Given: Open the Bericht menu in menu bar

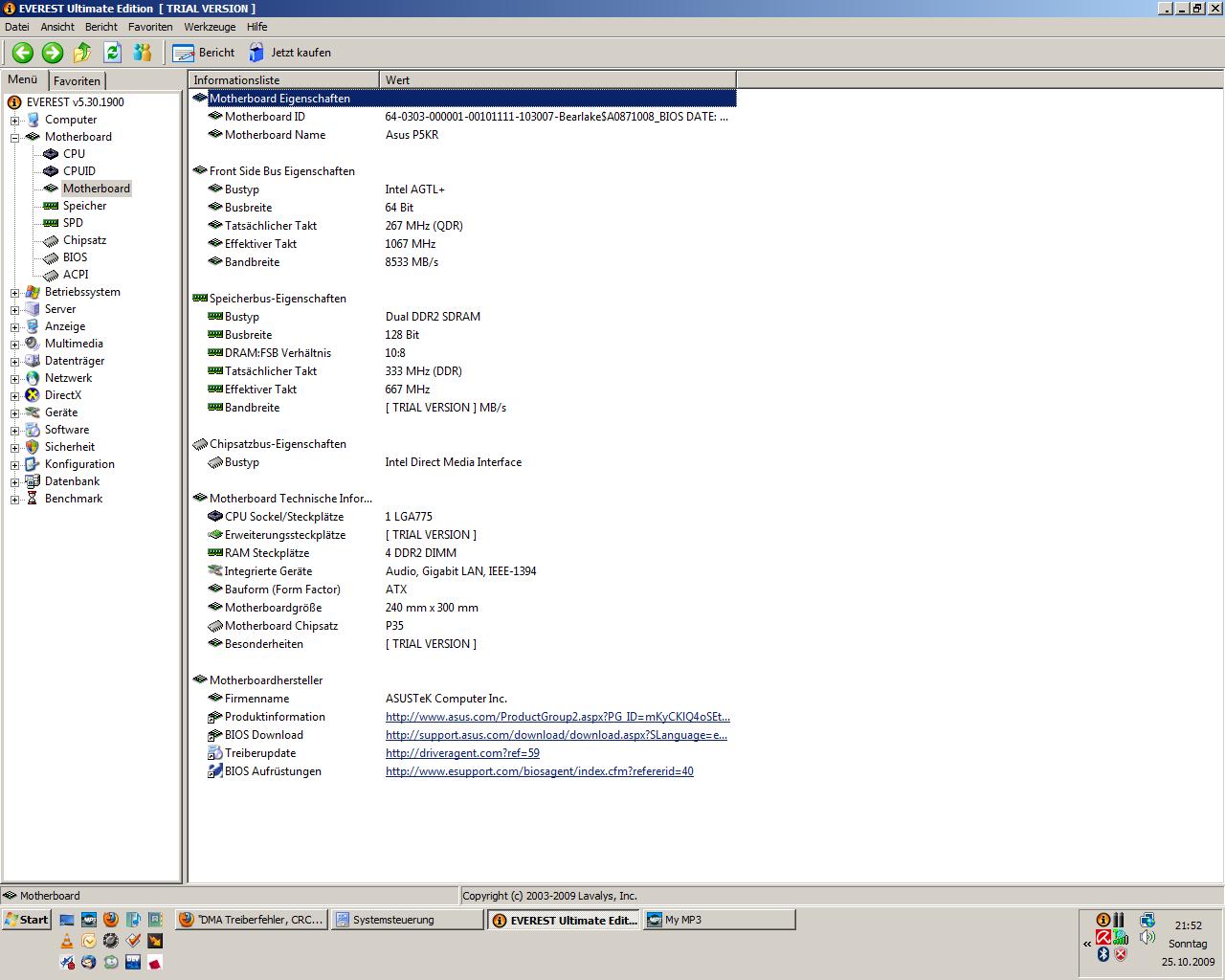Looking at the screenshot, I should click(x=101, y=27).
